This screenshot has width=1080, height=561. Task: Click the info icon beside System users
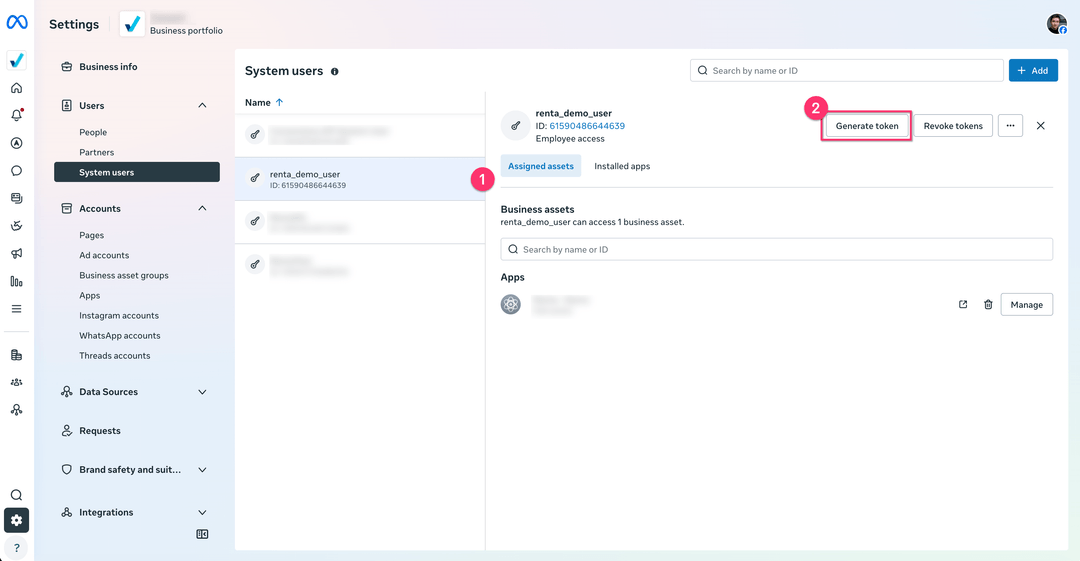[x=335, y=72]
